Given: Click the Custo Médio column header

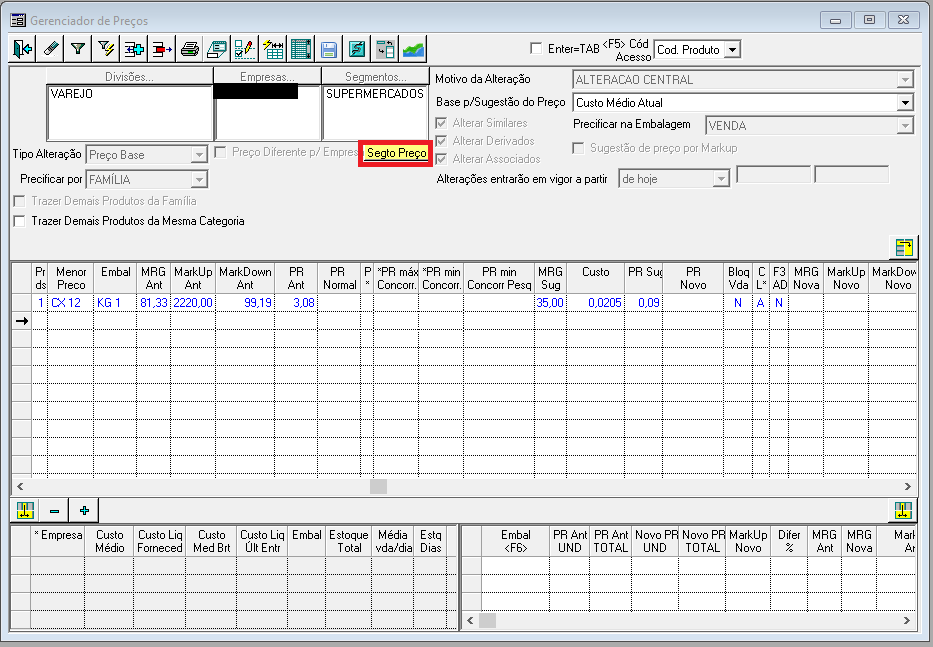Looking at the screenshot, I should tap(109, 541).
